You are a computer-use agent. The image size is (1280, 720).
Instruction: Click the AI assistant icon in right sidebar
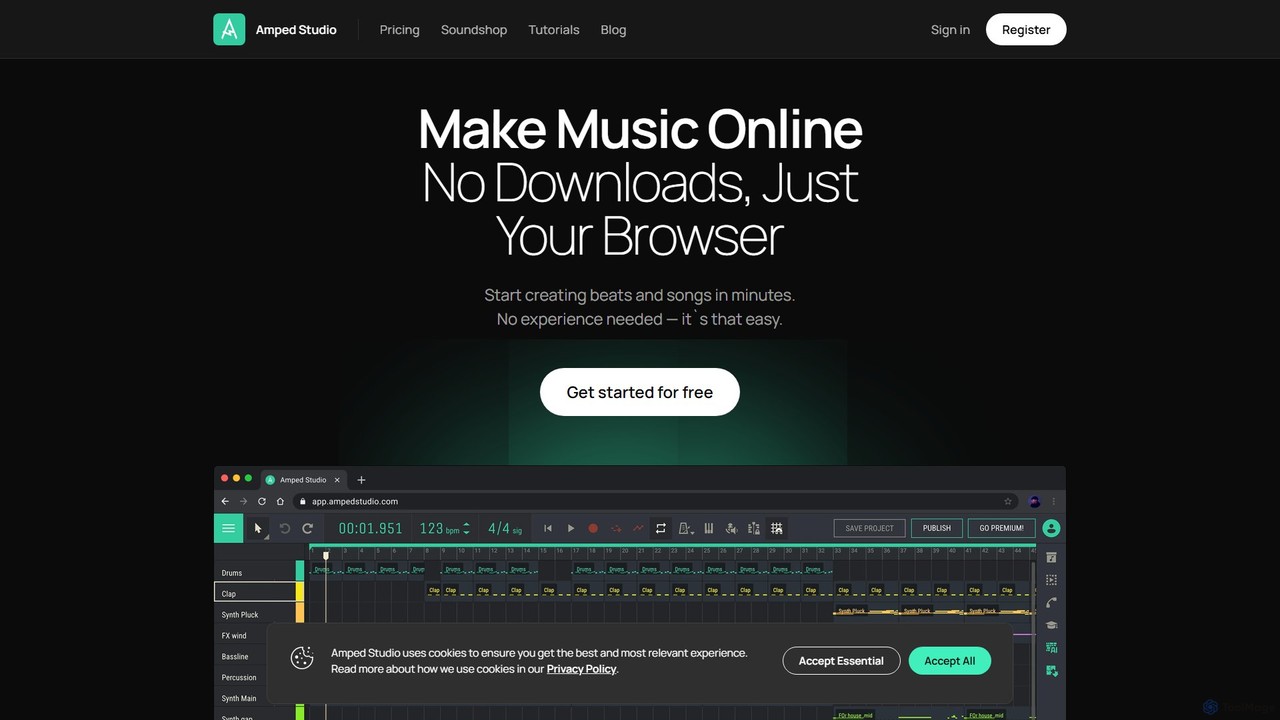point(1051,648)
